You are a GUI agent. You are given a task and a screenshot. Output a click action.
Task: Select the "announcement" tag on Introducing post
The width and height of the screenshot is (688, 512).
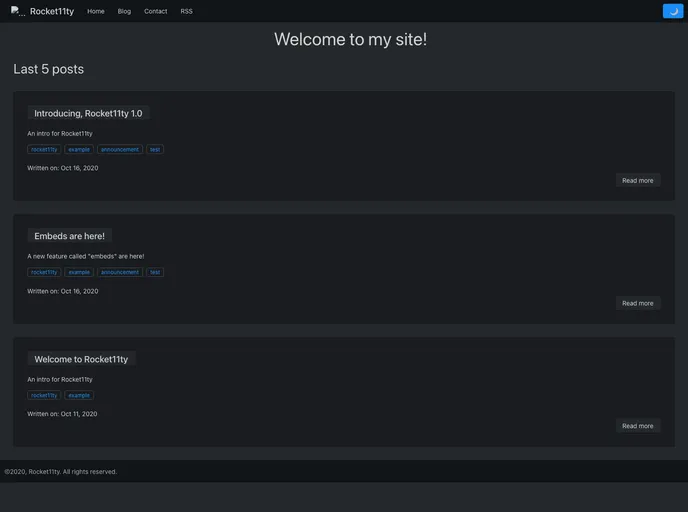(x=120, y=149)
